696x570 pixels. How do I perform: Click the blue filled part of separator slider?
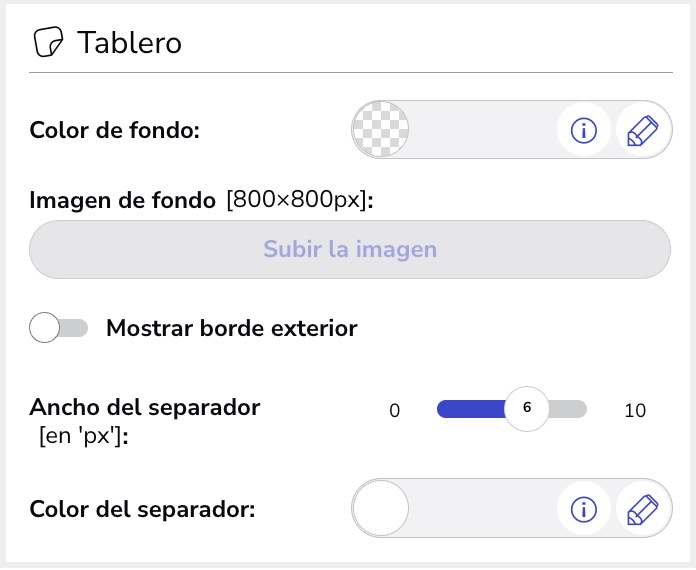471,409
